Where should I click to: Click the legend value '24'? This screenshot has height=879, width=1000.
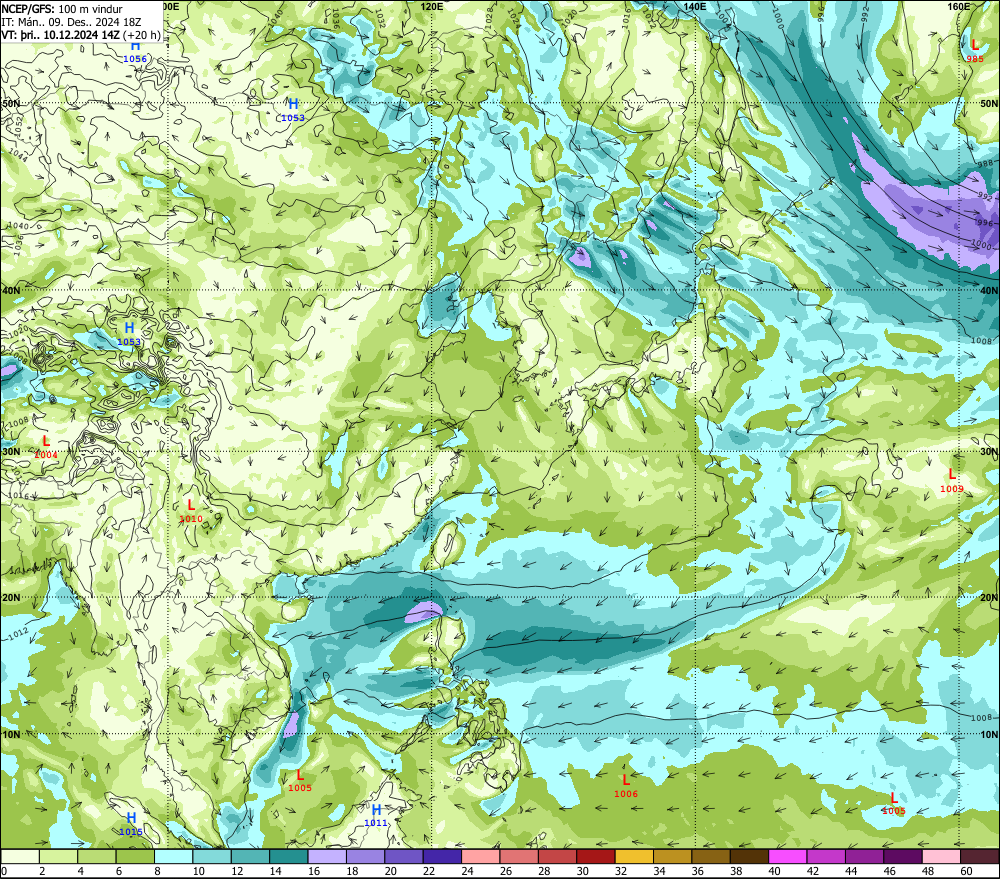467,871
